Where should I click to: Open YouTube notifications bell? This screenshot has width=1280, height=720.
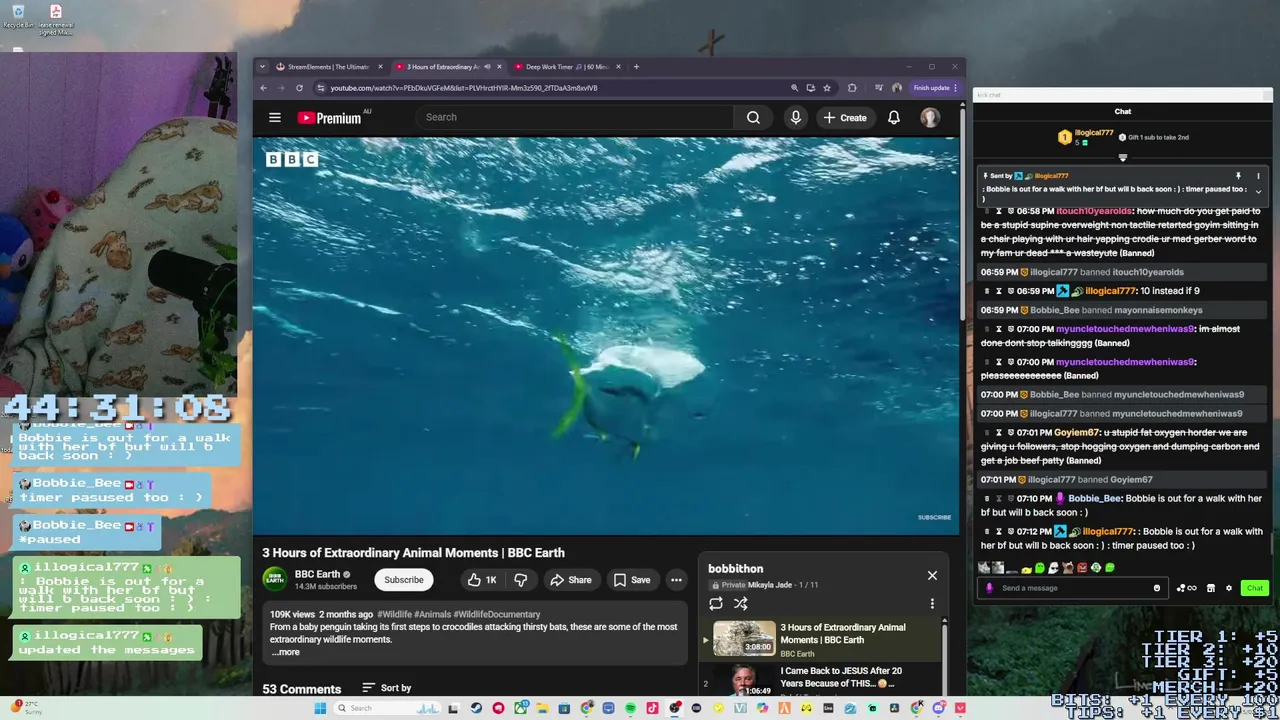[x=894, y=117]
